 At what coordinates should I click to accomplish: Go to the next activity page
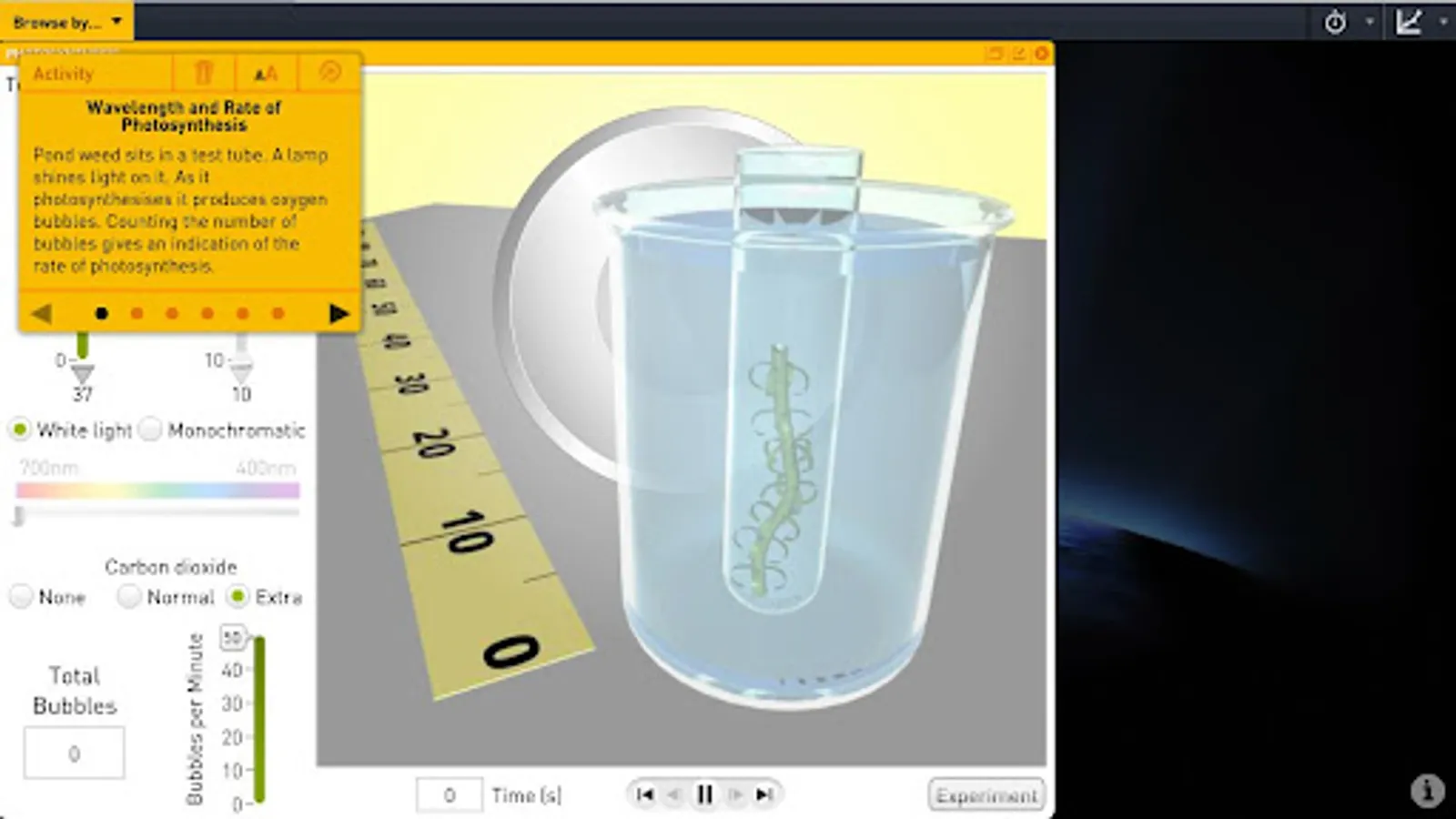[339, 314]
